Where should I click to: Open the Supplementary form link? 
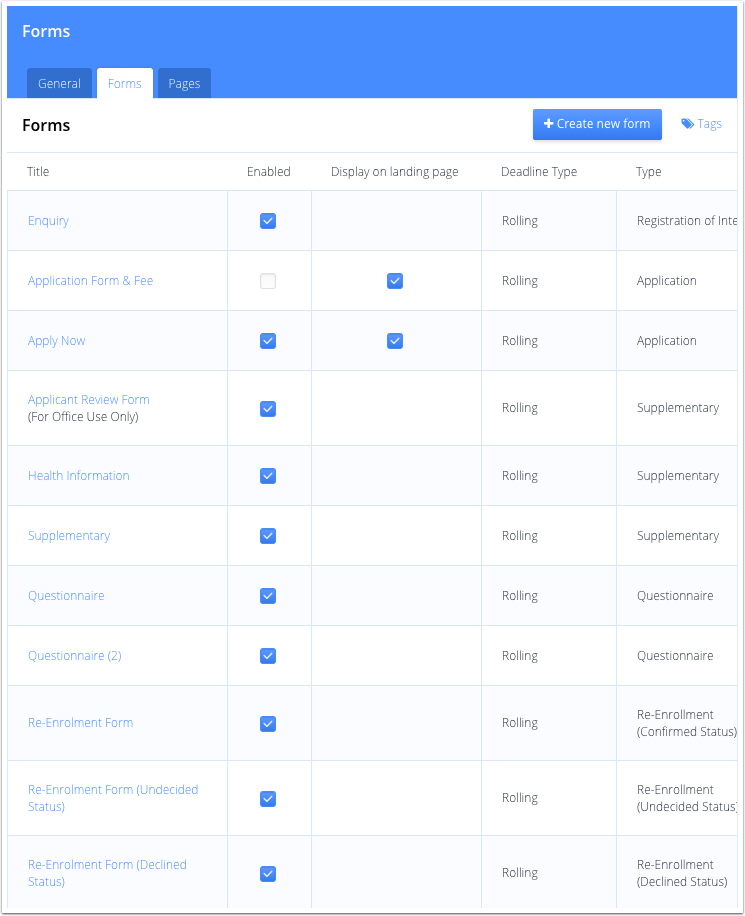click(69, 536)
